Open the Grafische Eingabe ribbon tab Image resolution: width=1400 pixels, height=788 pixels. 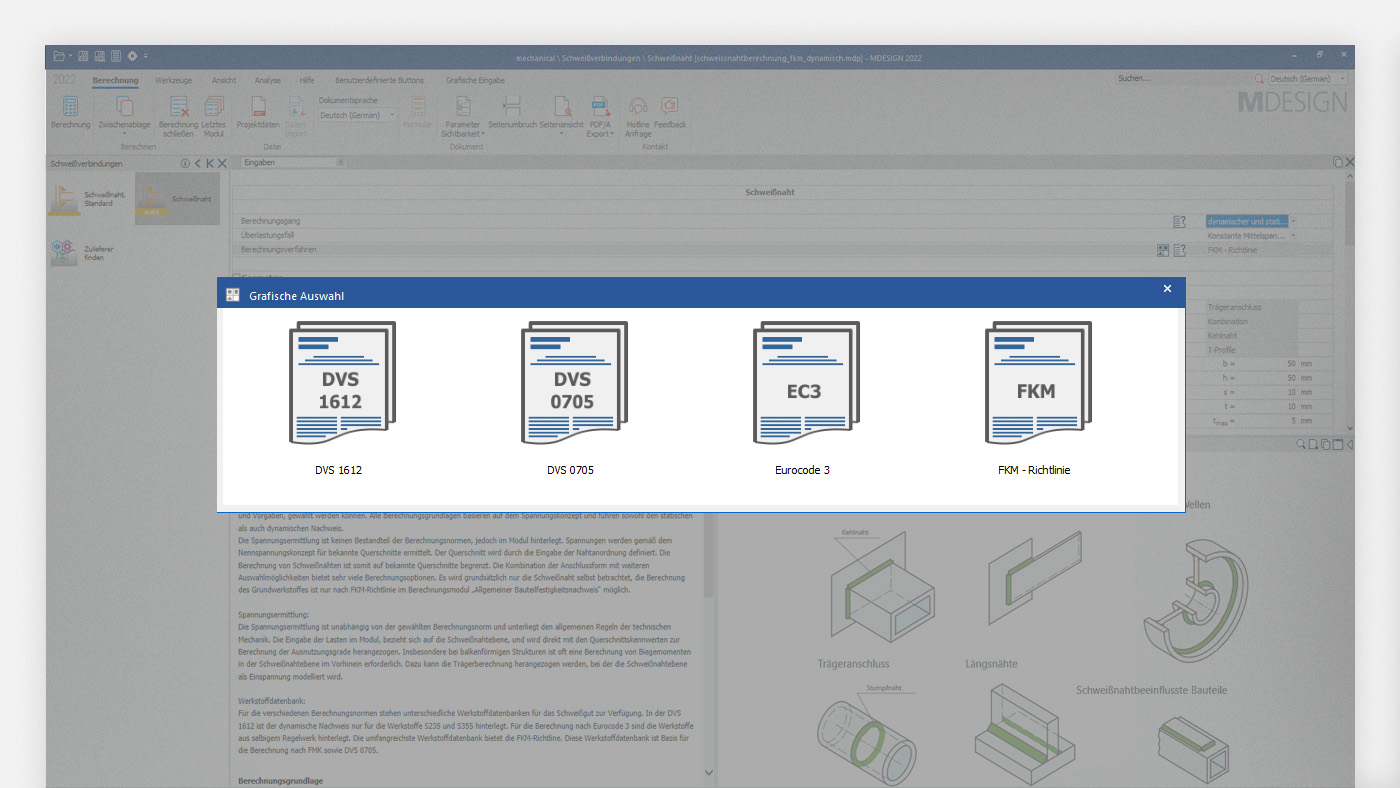(x=475, y=80)
